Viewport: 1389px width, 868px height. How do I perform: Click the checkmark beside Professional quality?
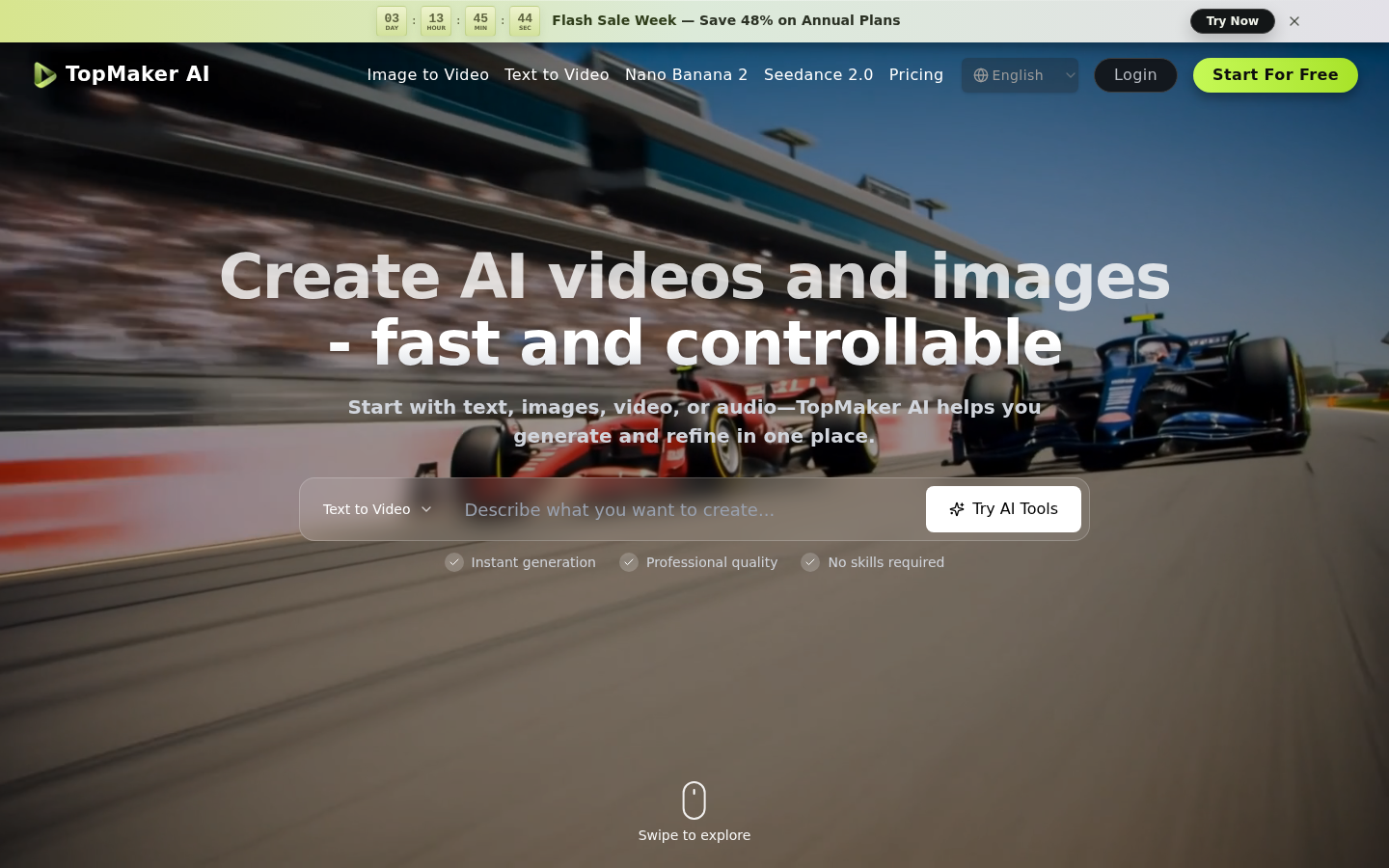[629, 562]
